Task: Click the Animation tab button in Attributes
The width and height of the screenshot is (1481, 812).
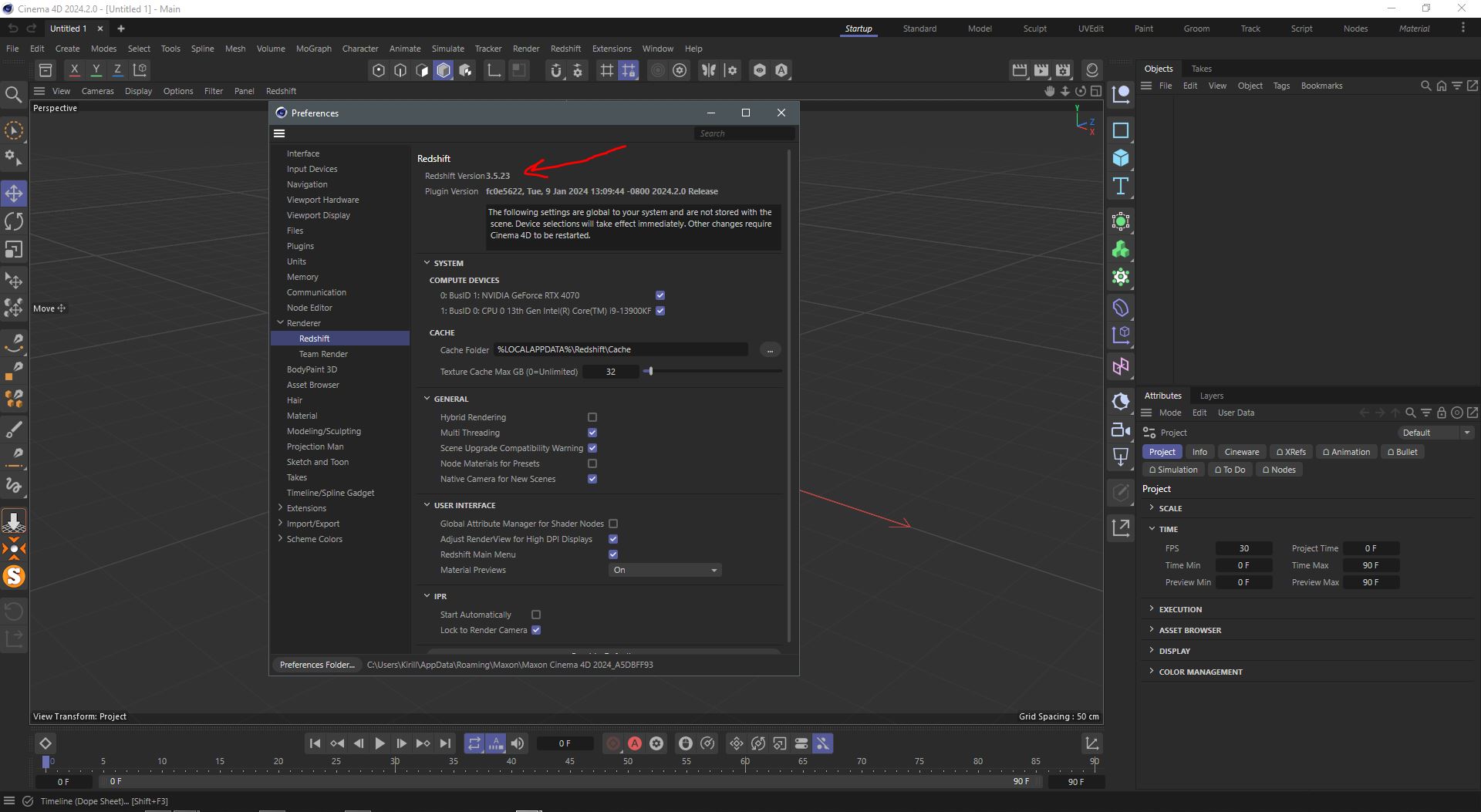Action: coord(1346,452)
